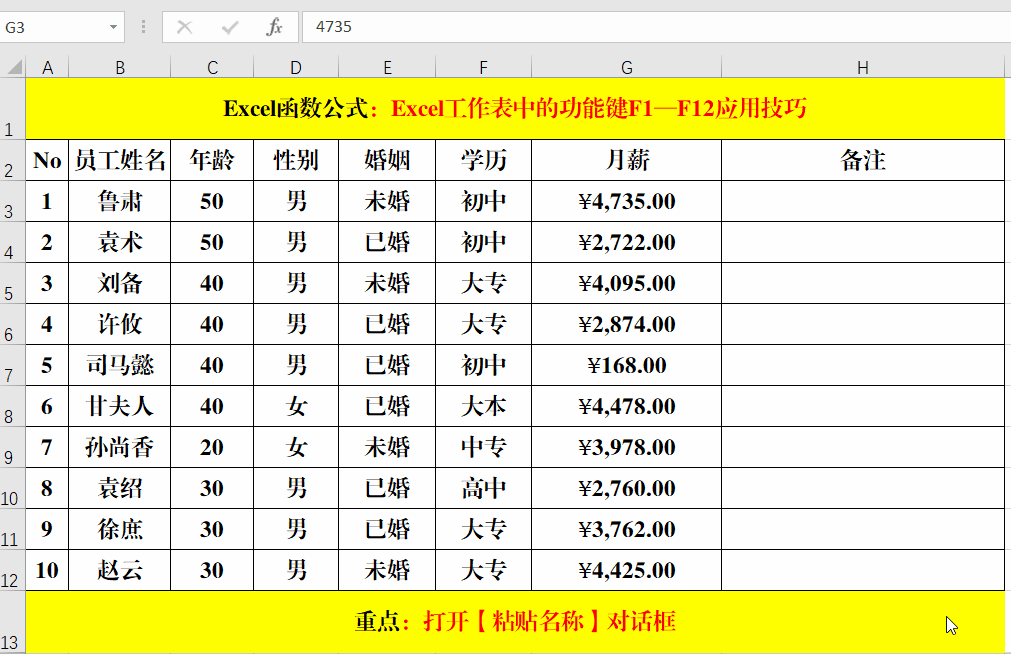This screenshot has height=654, width=1011.
Task: Click the Select All corner triangle
Action: pyautogui.click(x=13, y=67)
